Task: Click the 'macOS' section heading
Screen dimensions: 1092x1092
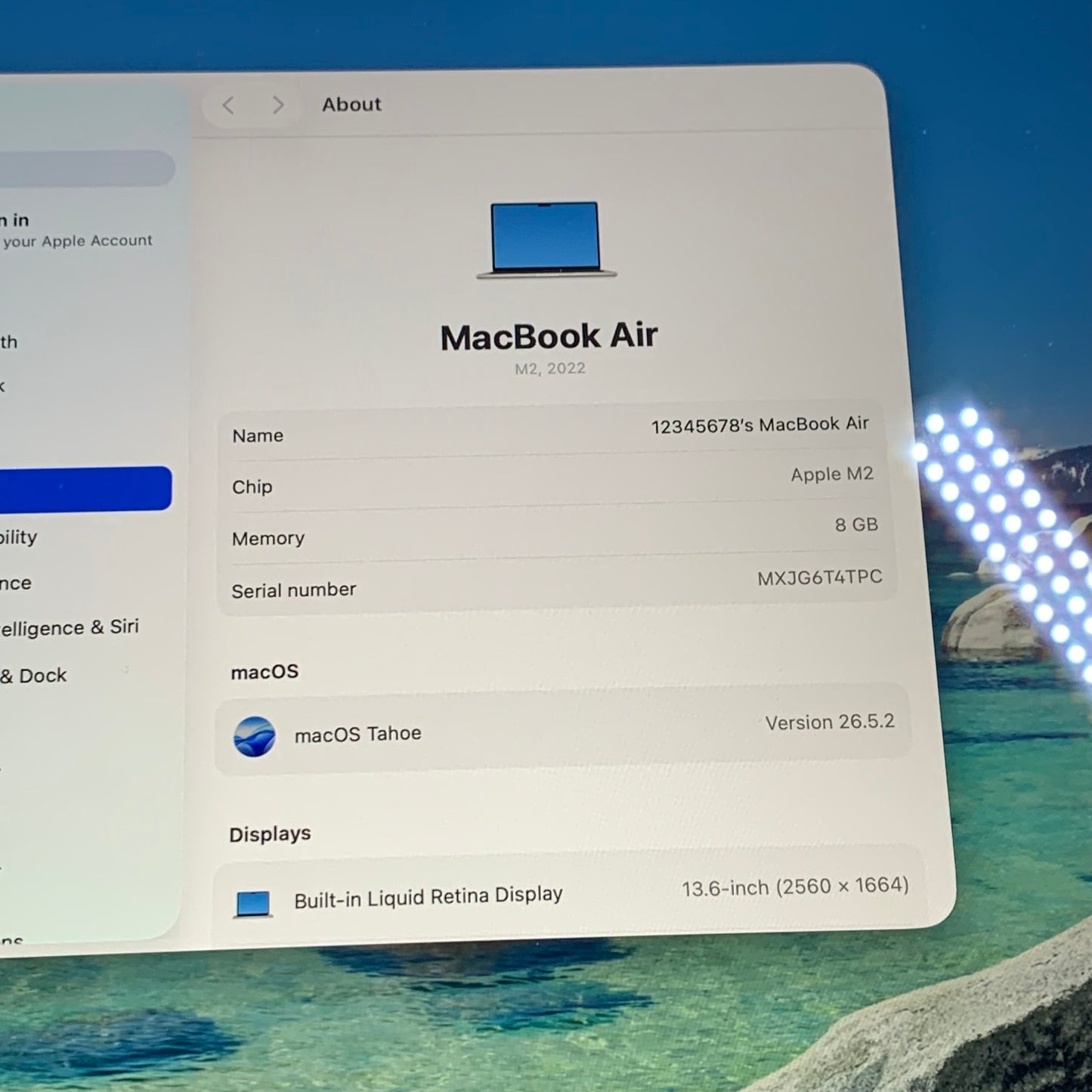Action: tap(264, 672)
